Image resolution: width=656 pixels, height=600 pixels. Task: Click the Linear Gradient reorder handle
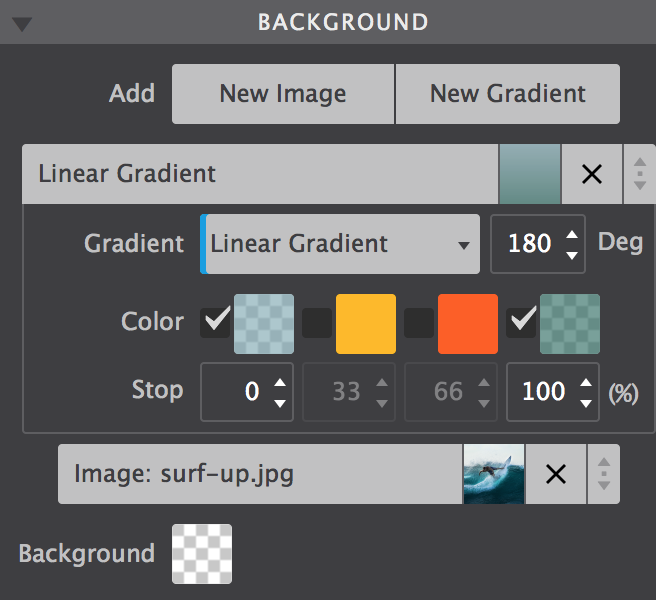click(640, 174)
